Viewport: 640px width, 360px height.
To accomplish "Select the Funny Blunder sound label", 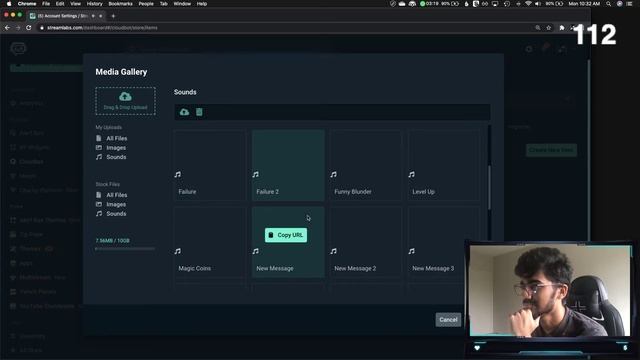I will click(353, 191).
